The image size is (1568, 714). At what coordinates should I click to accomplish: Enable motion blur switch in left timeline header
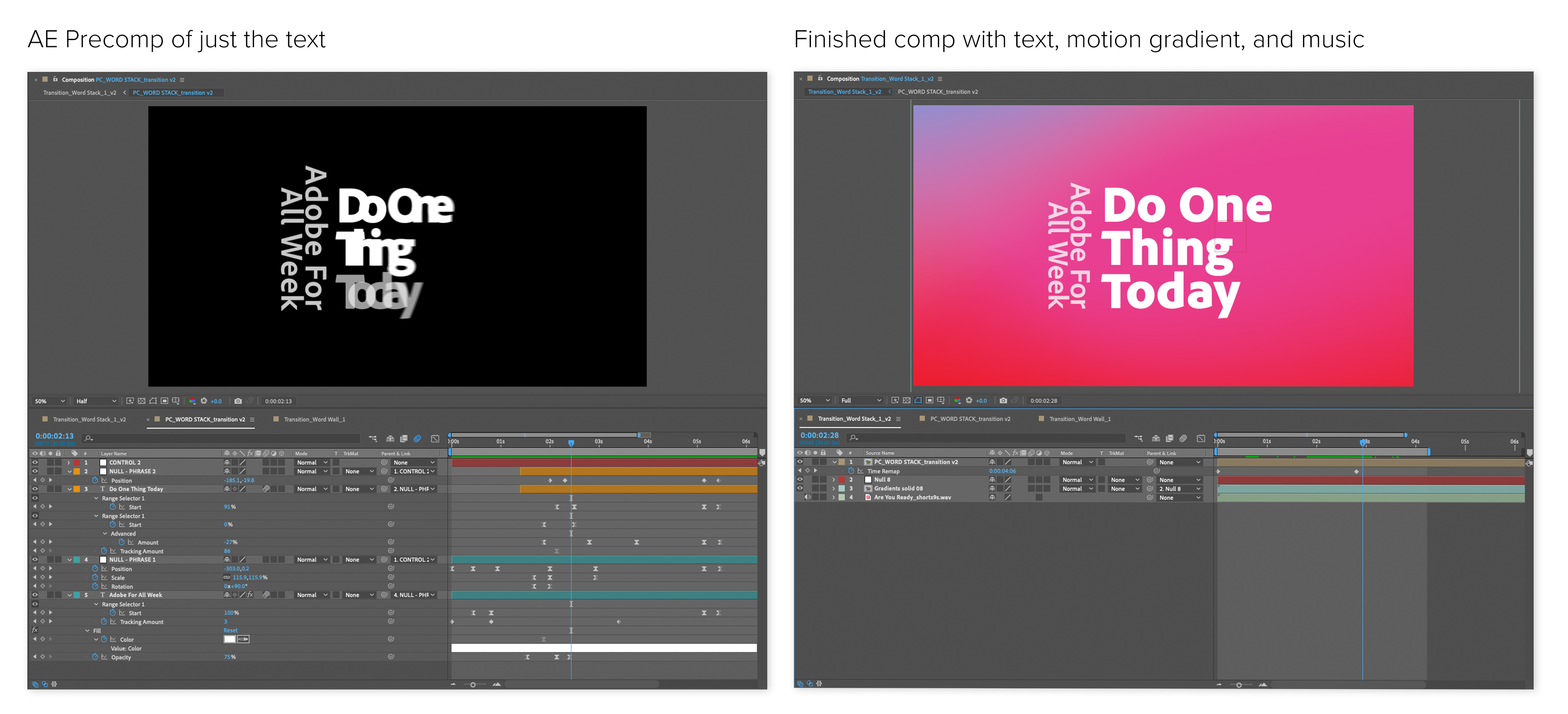(x=418, y=438)
